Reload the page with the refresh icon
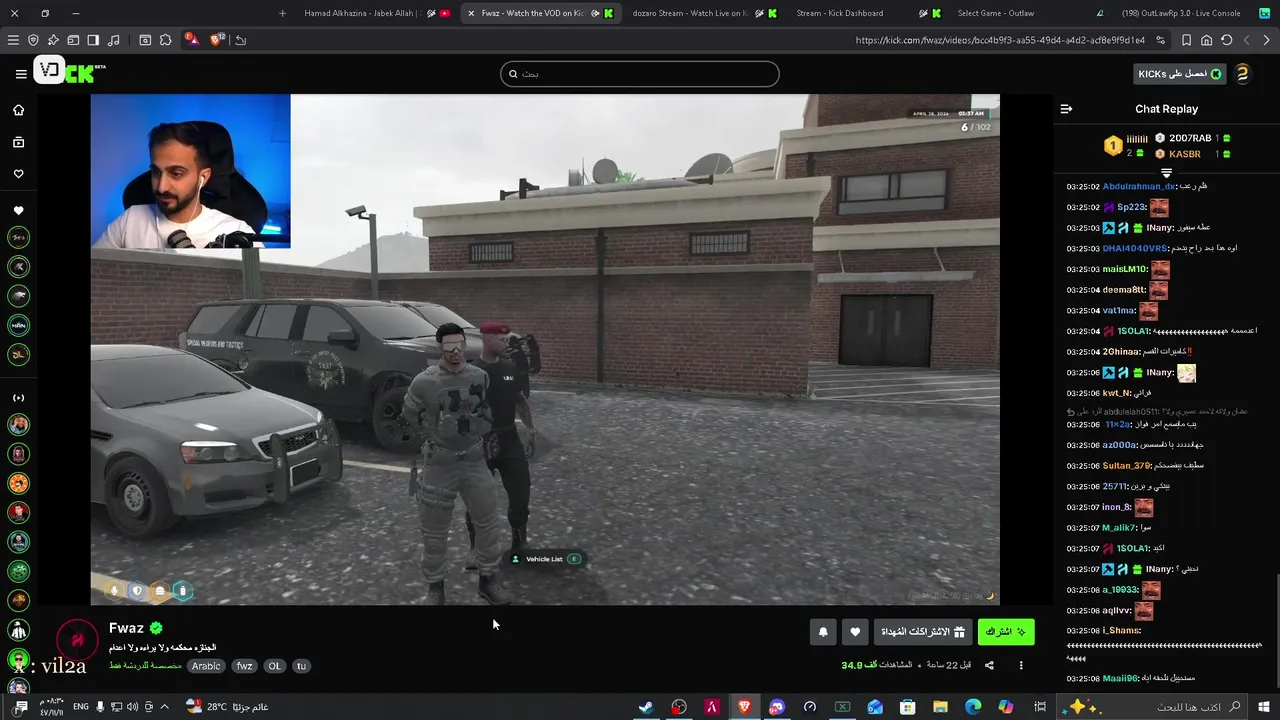The width and height of the screenshot is (1280, 720). [x=1227, y=40]
